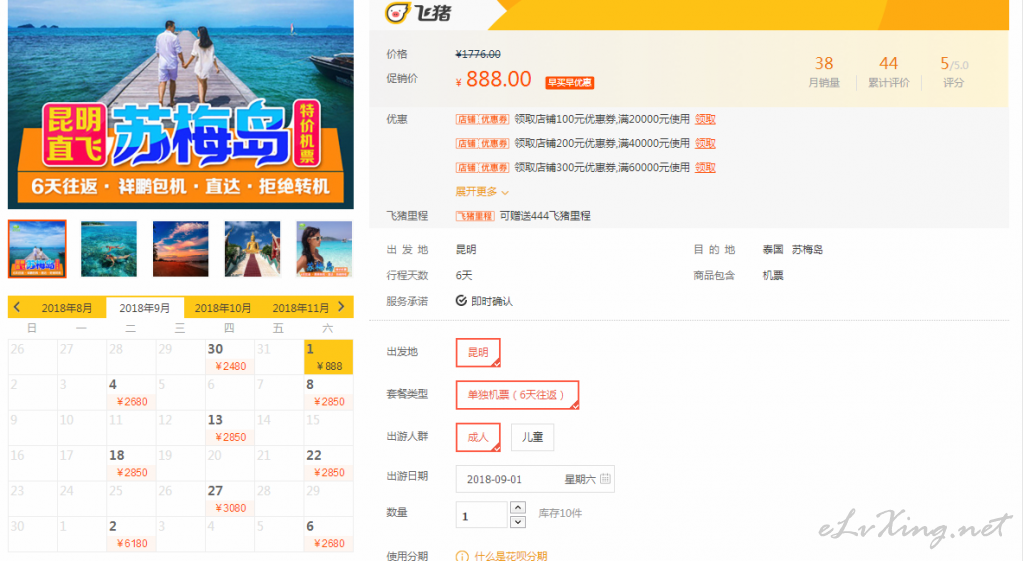
Task: Click the Huabei installment info icon
Action: [x=462, y=556]
